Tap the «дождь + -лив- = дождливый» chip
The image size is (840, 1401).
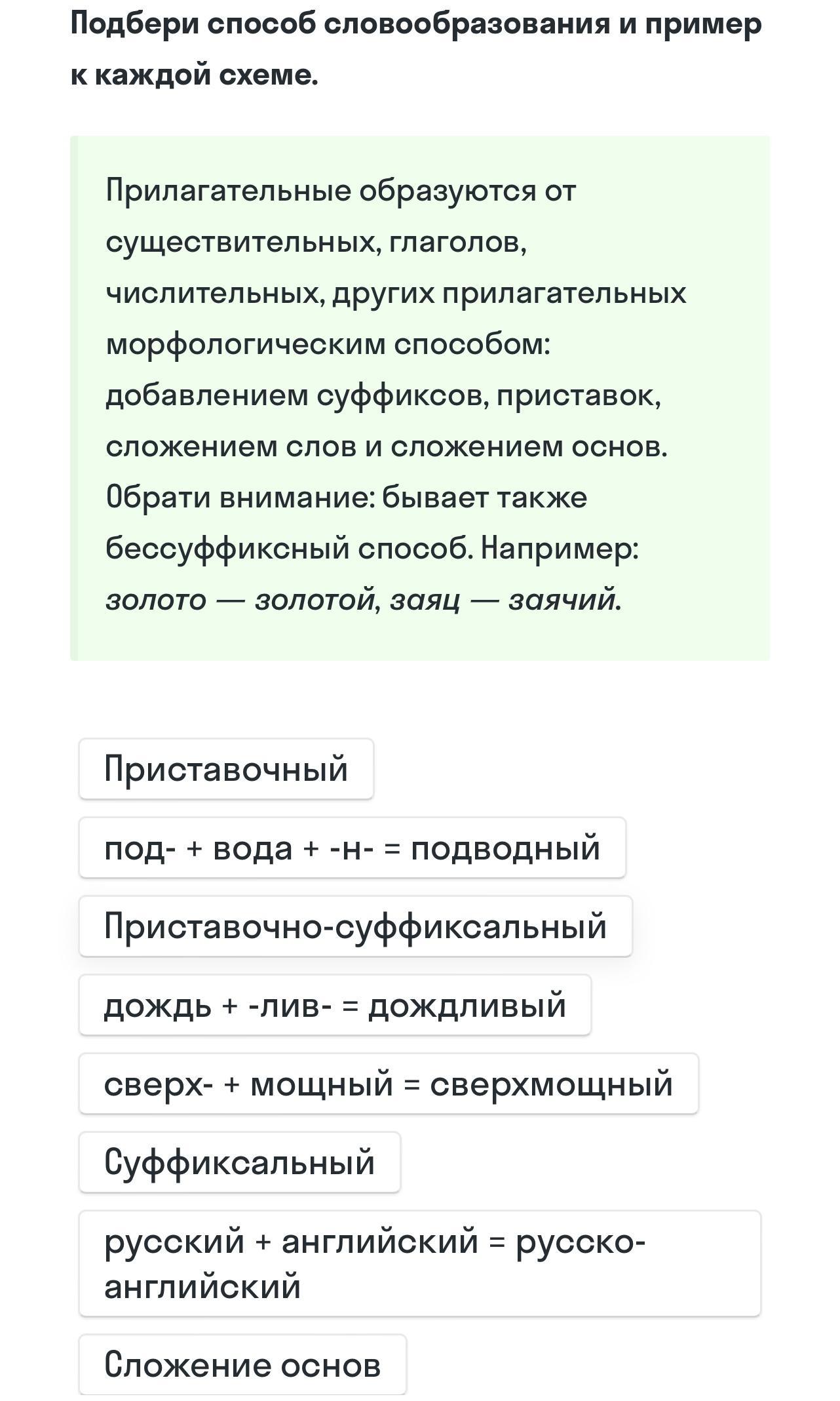(335, 1005)
